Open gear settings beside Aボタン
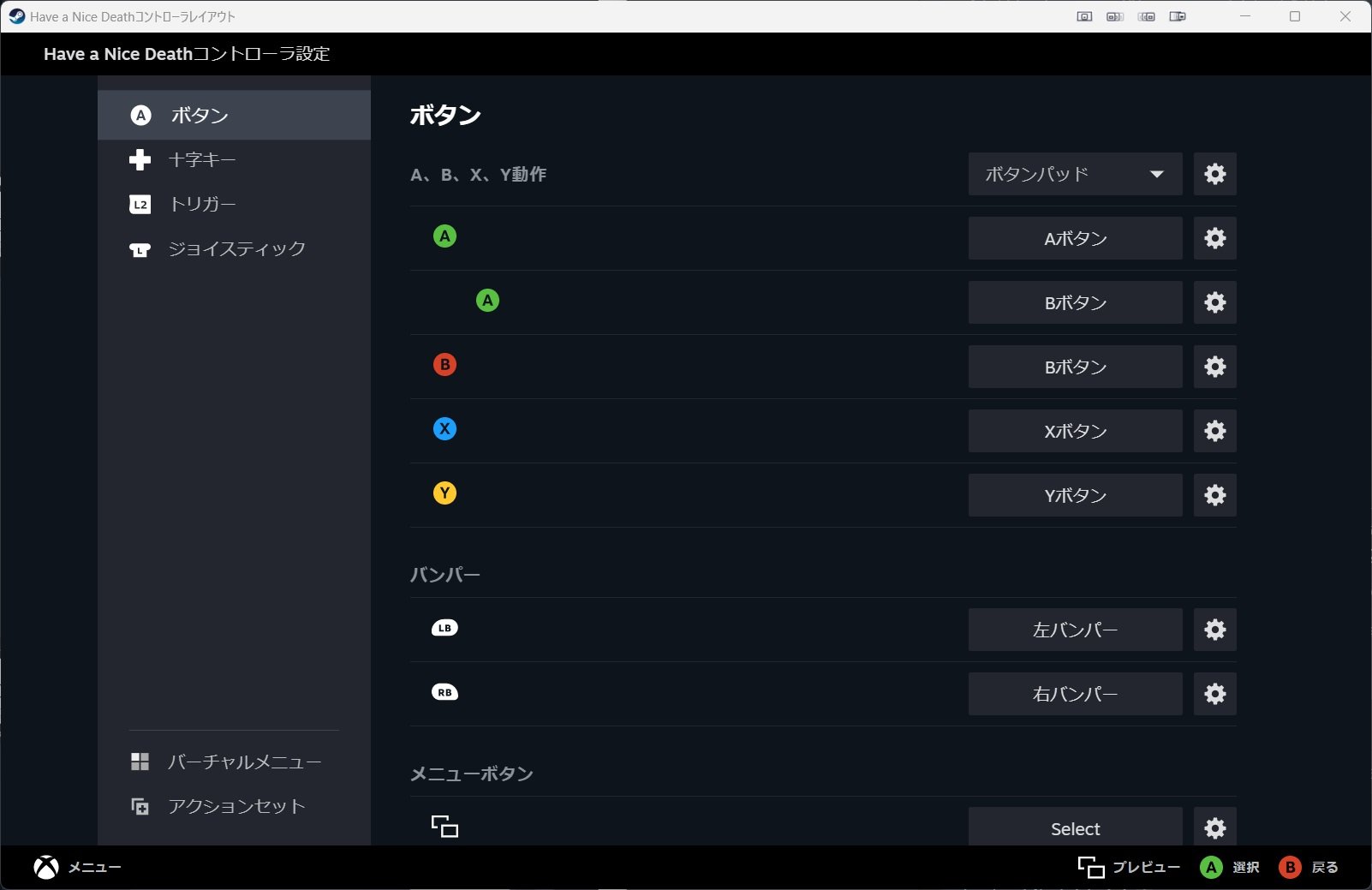This screenshot has width=1372, height=890. coord(1215,238)
